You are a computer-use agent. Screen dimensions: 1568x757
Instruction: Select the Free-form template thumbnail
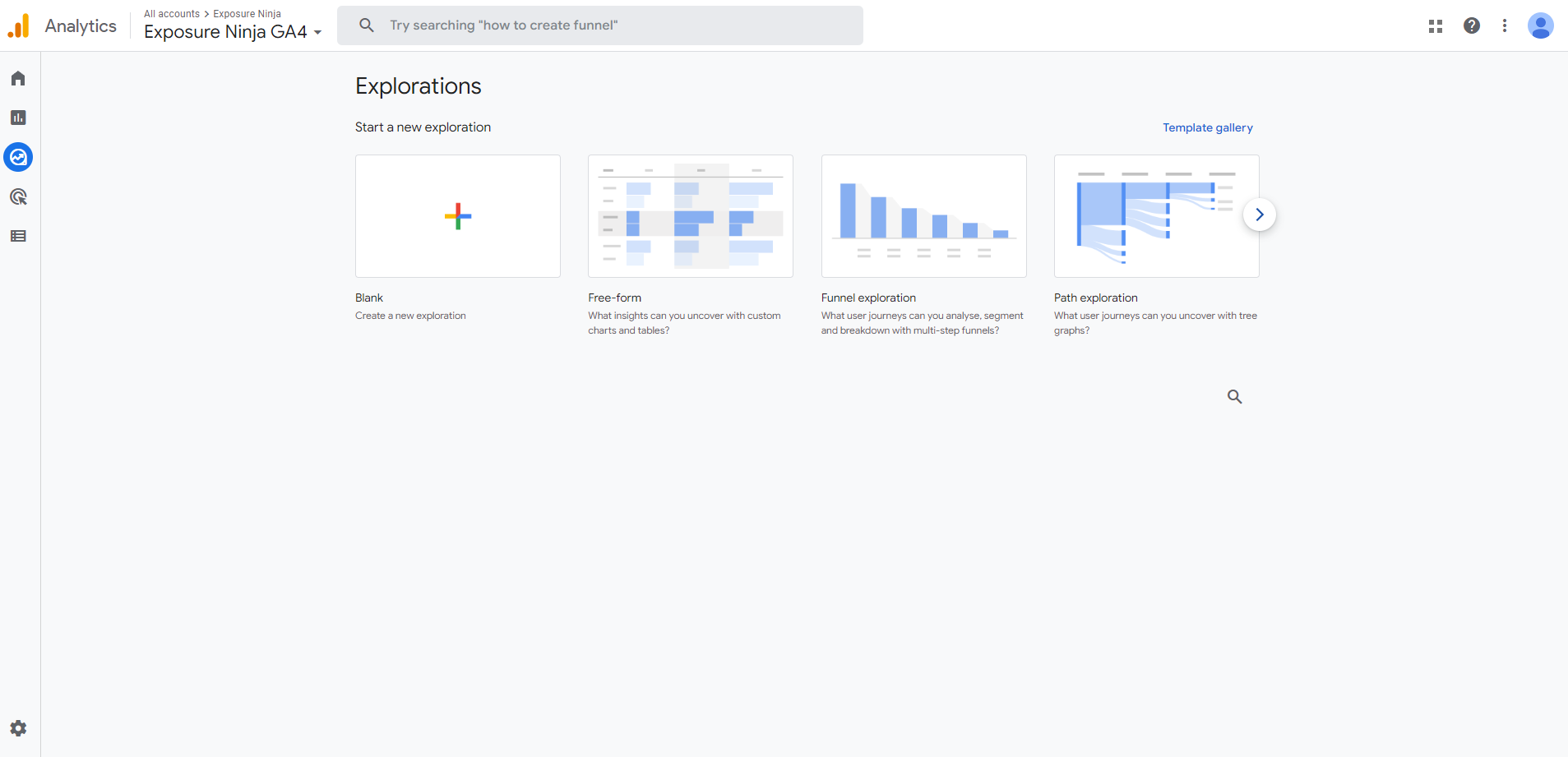pos(691,216)
